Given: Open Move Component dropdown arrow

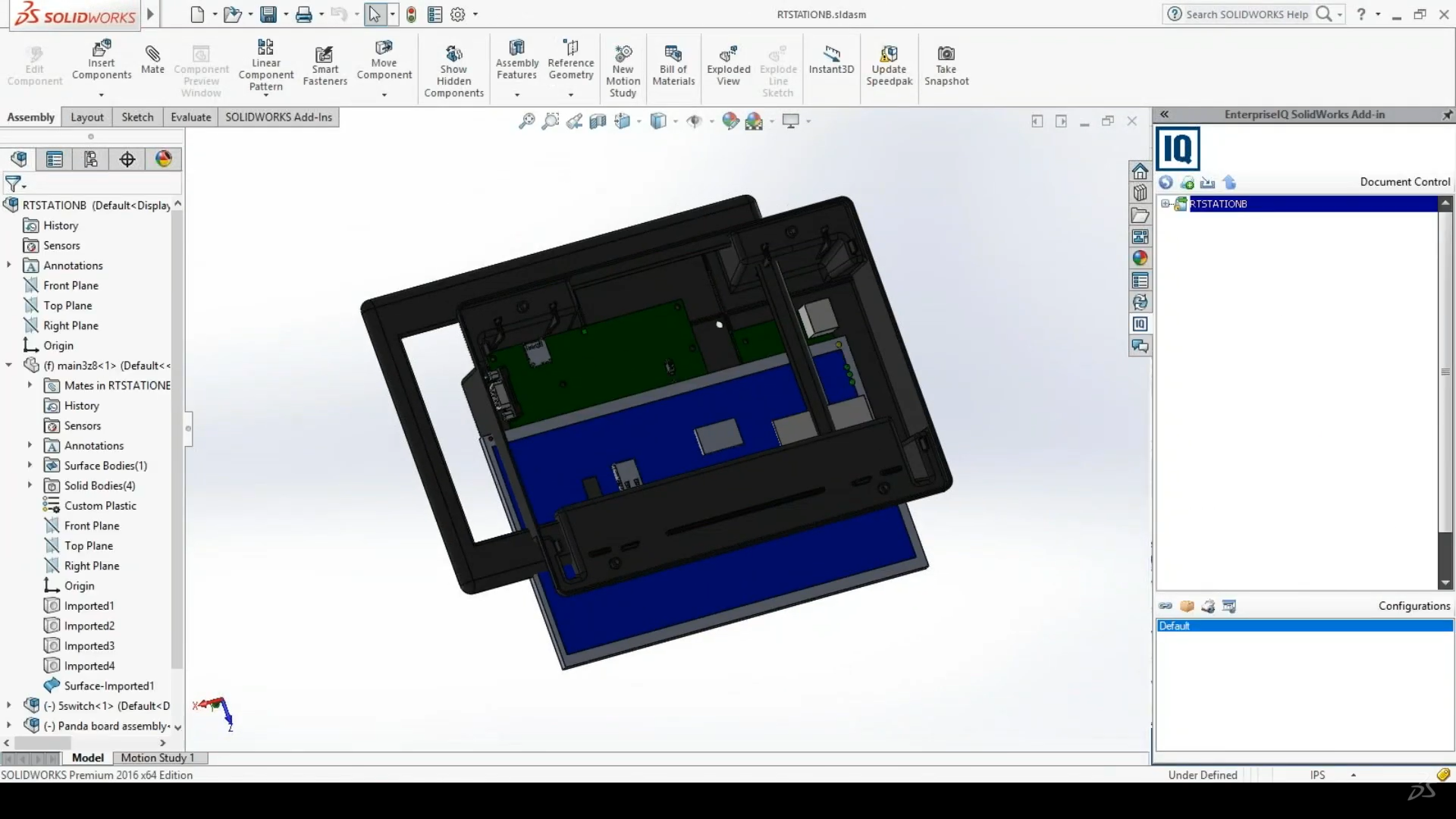Looking at the screenshot, I should (384, 95).
